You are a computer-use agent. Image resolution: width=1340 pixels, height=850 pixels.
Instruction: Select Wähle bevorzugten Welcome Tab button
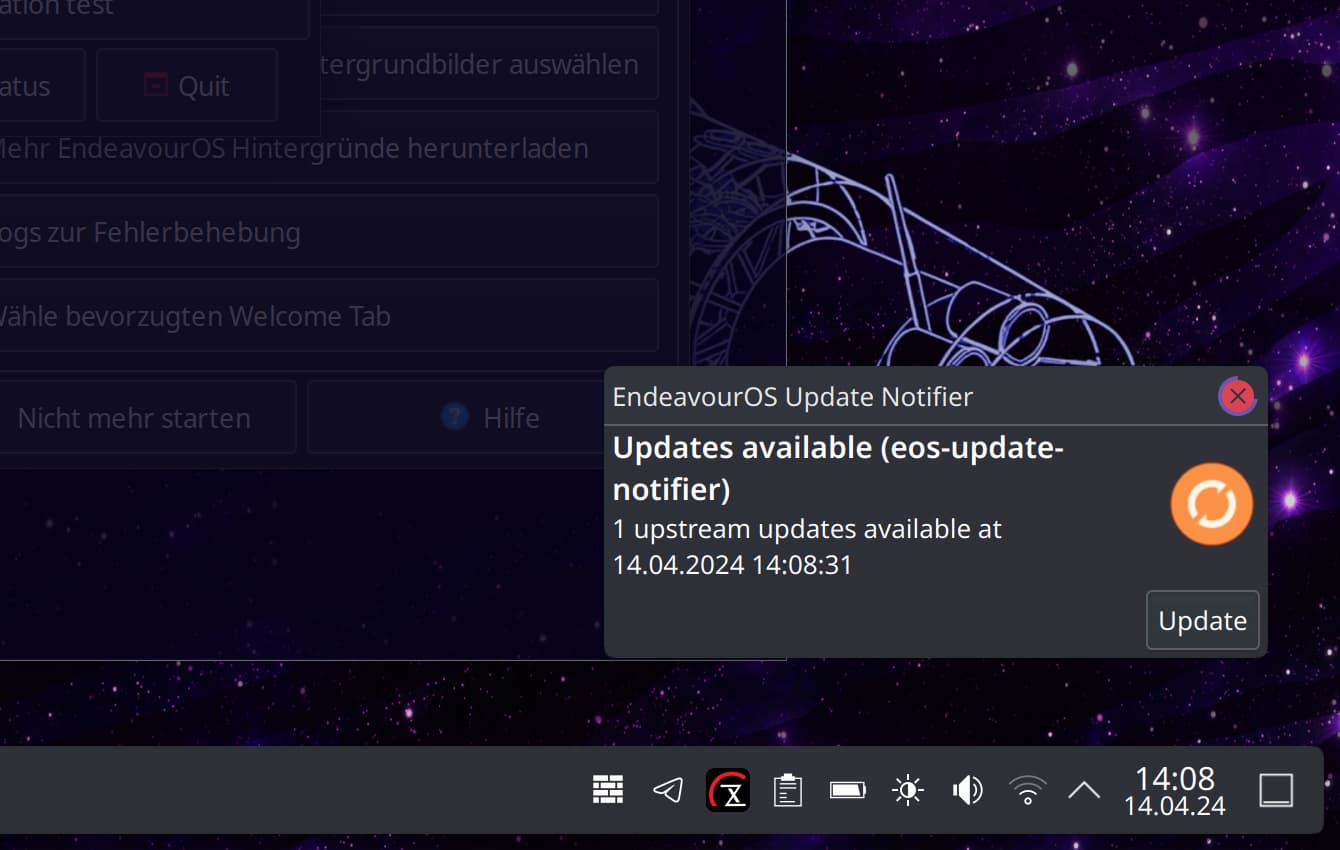pyautogui.click(x=329, y=316)
